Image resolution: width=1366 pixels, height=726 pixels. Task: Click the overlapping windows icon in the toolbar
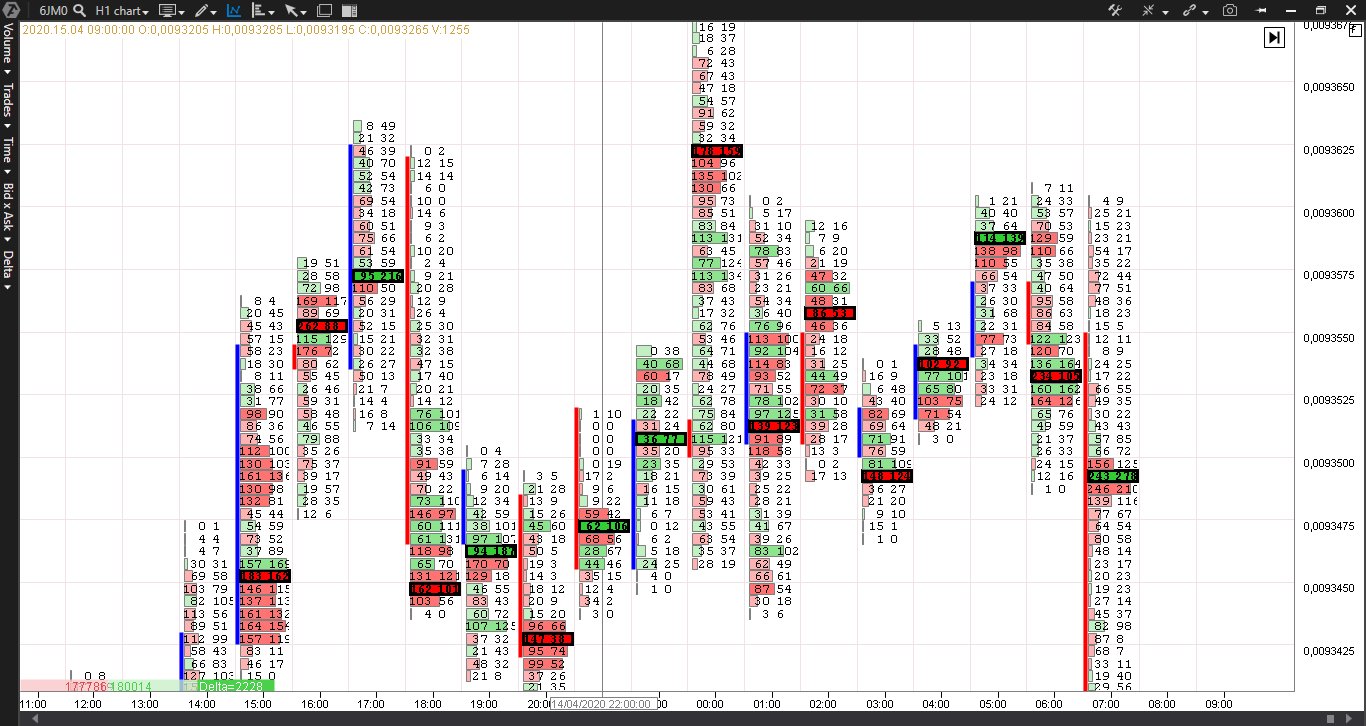324,10
